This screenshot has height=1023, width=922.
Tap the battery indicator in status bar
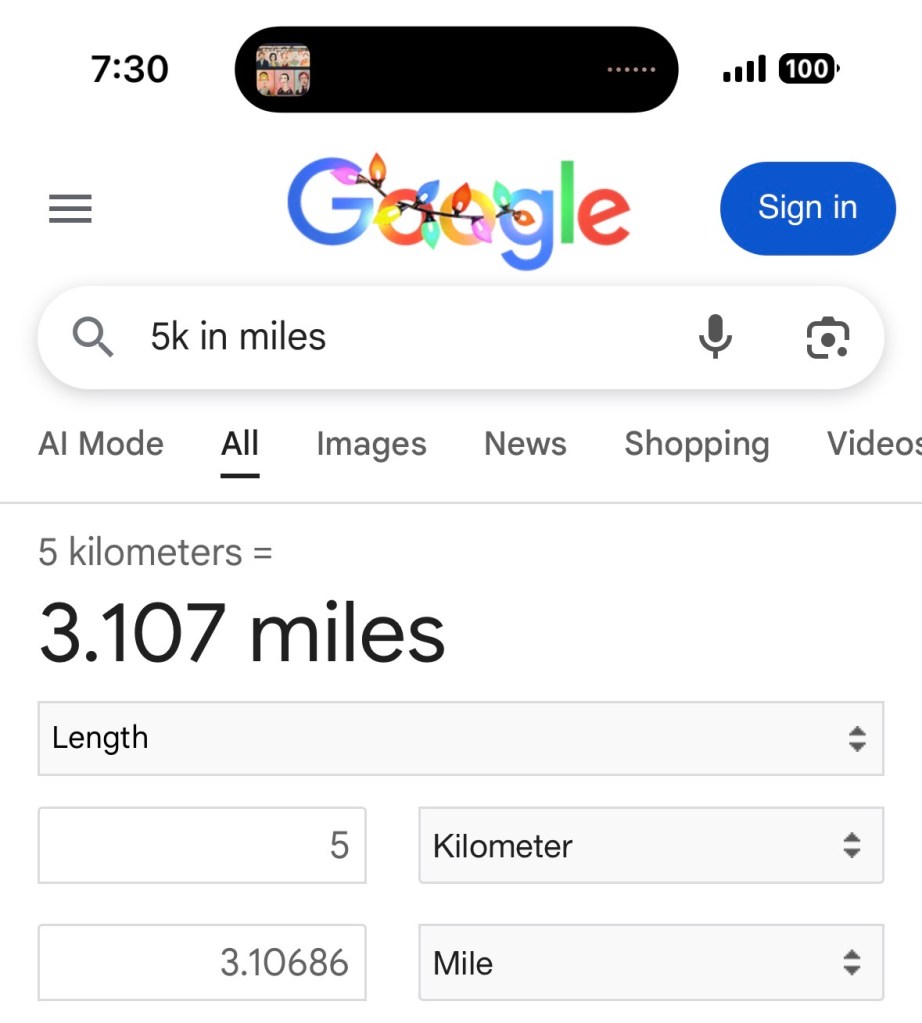tap(808, 69)
